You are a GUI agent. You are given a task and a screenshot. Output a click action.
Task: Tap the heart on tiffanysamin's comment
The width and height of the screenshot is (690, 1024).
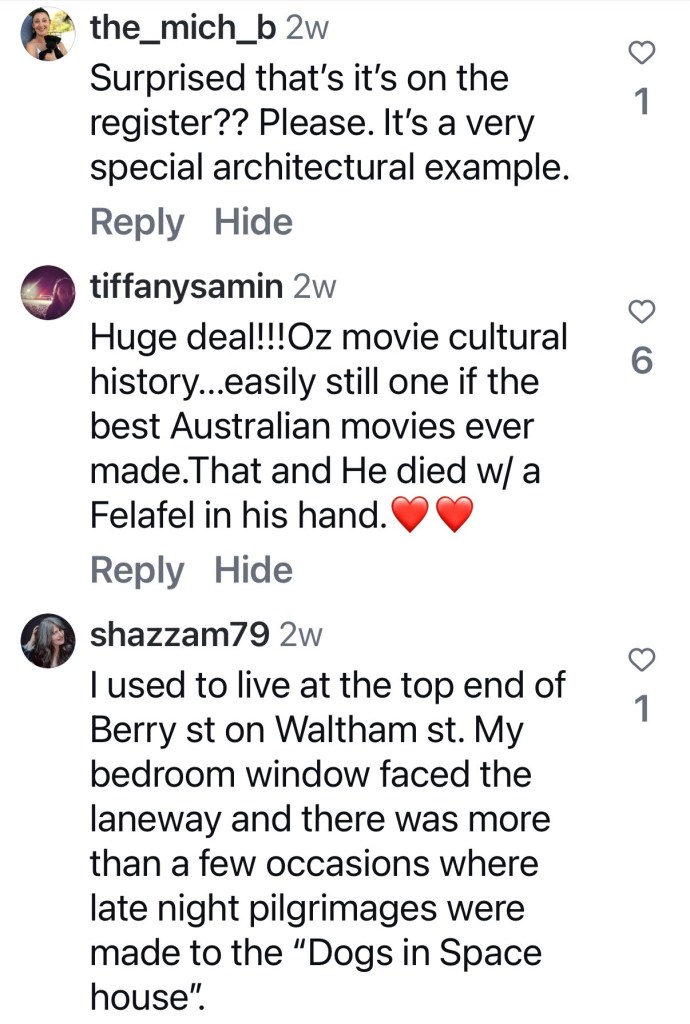642,311
